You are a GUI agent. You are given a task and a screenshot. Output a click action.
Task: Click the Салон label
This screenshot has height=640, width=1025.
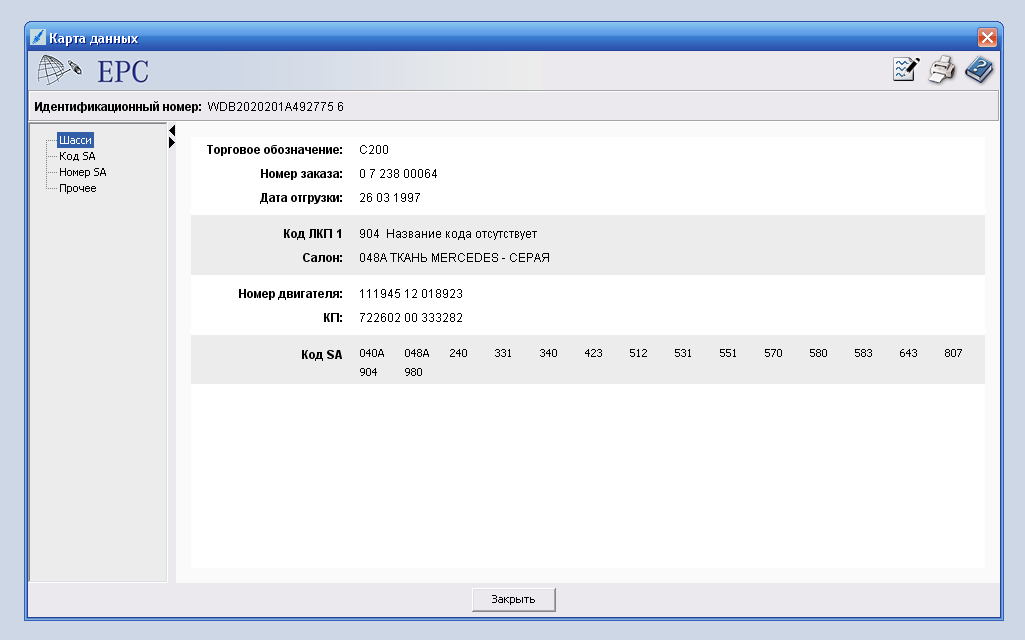pos(322,258)
